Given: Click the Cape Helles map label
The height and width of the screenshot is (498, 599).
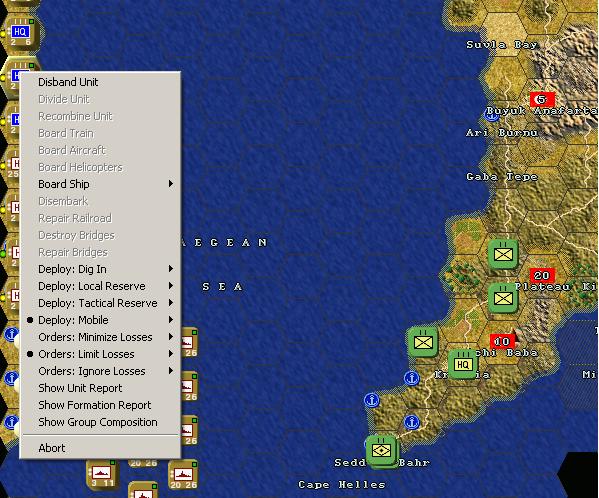Looking at the screenshot, I should tap(342, 485).
